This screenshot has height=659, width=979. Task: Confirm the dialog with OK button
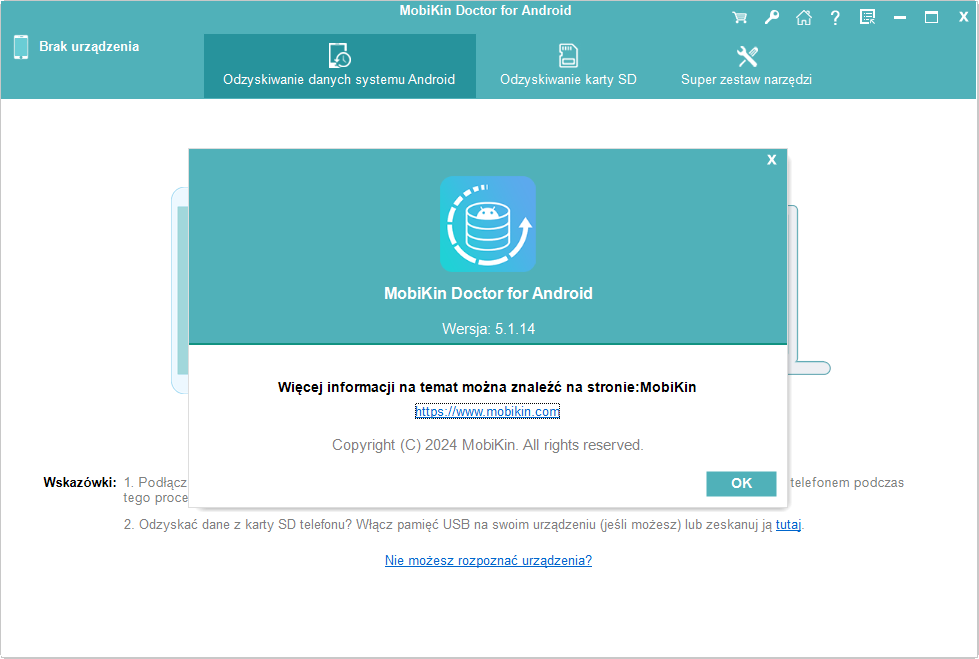coord(741,483)
